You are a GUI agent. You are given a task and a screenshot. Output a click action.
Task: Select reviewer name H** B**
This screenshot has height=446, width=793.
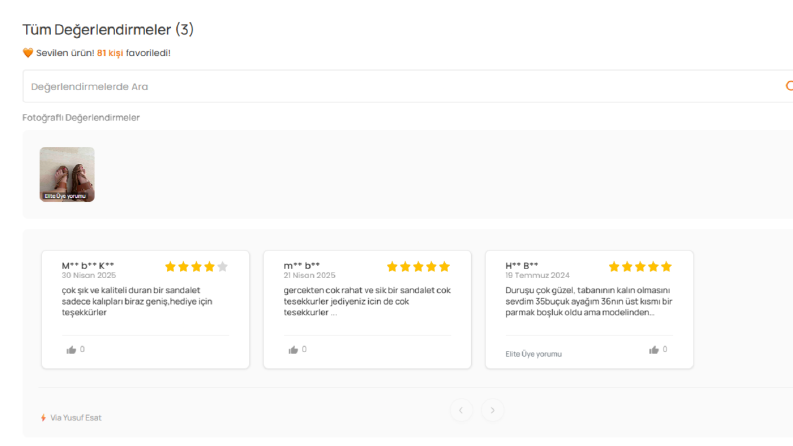coord(521,265)
